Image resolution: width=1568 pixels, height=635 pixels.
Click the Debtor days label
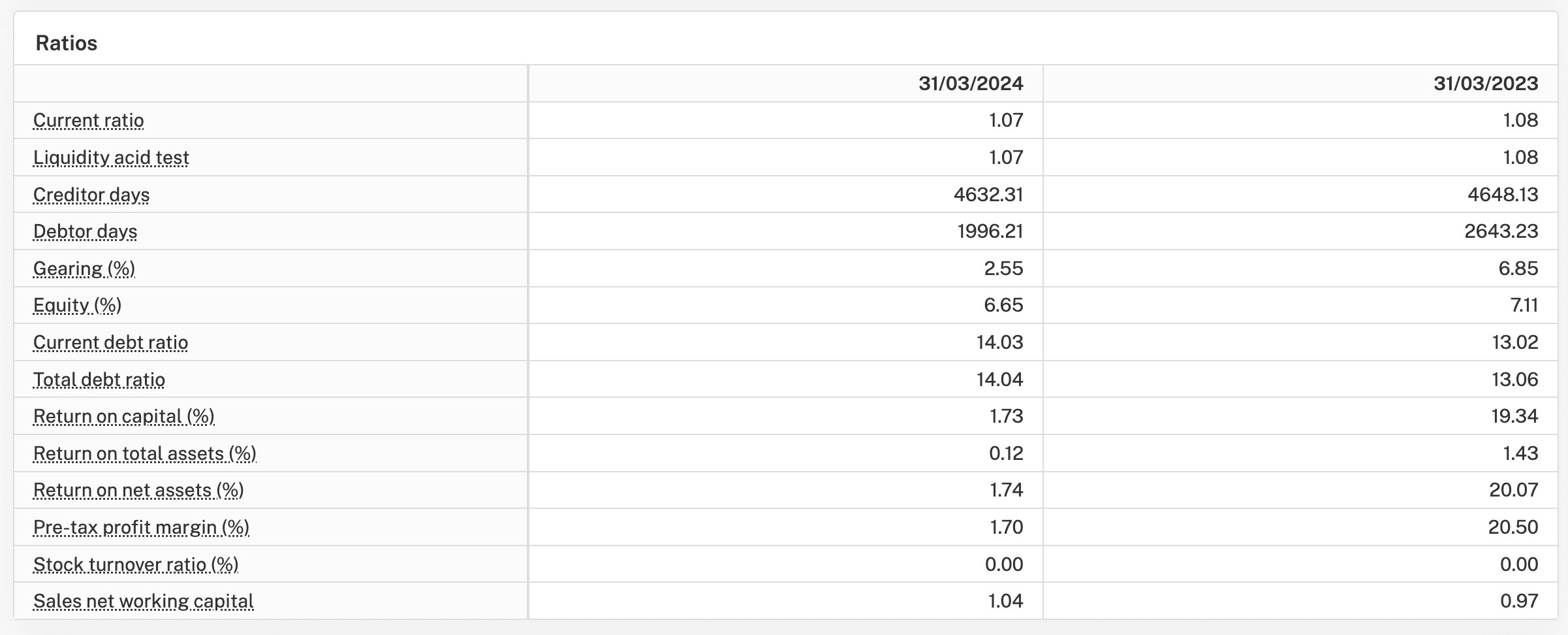click(x=85, y=232)
